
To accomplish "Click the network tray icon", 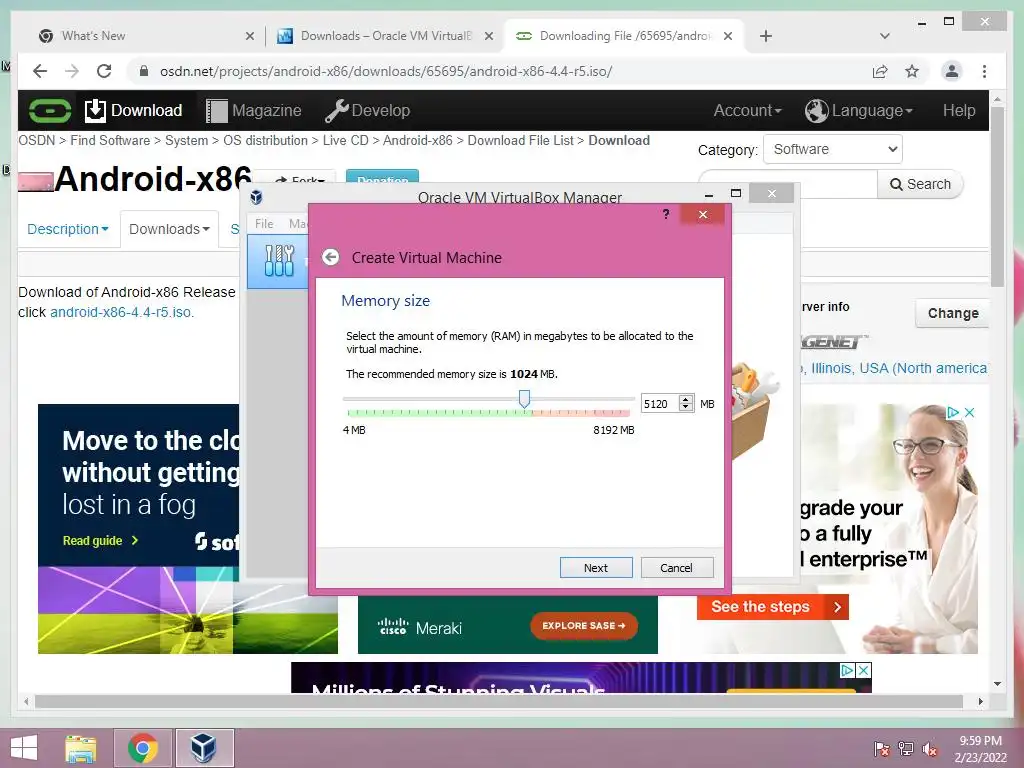I will click(x=906, y=748).
